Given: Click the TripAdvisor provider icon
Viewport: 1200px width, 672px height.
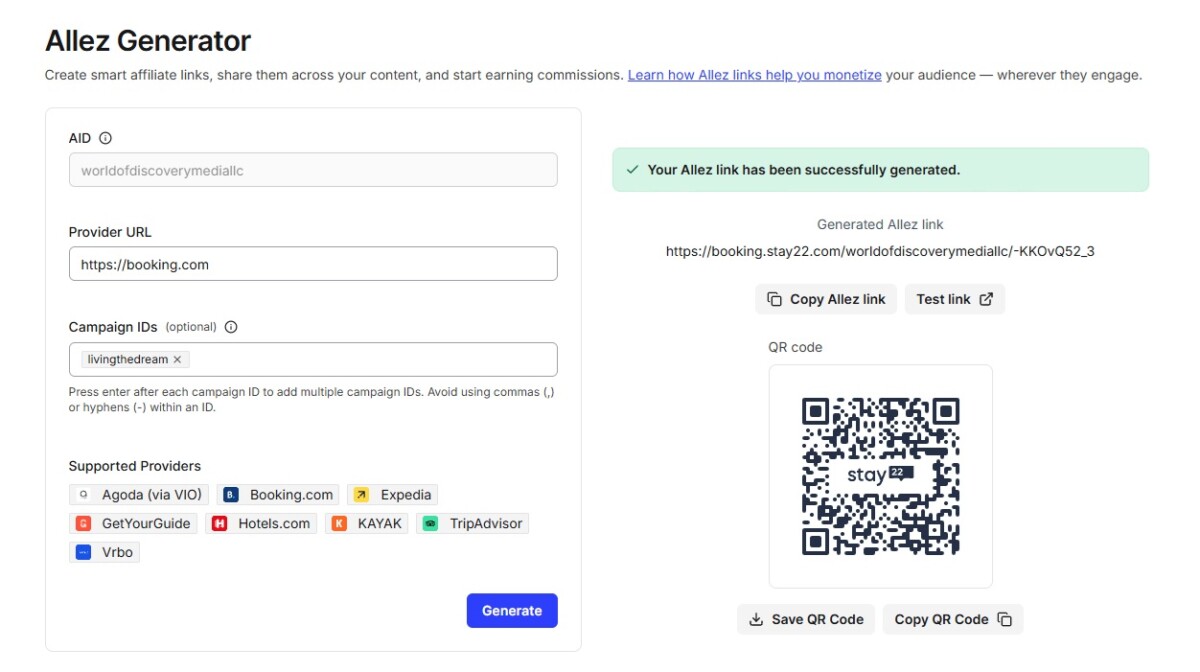Looking at the screenshot, I should (x=430, y=523).
